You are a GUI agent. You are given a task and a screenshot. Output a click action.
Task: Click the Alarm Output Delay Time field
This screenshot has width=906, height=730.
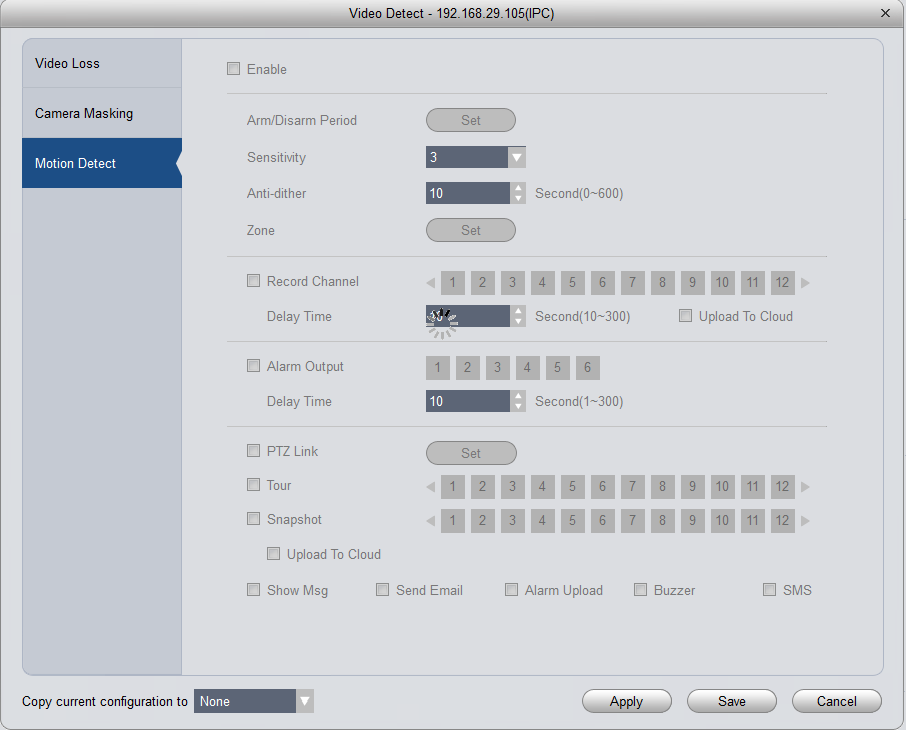pos(468,401)
